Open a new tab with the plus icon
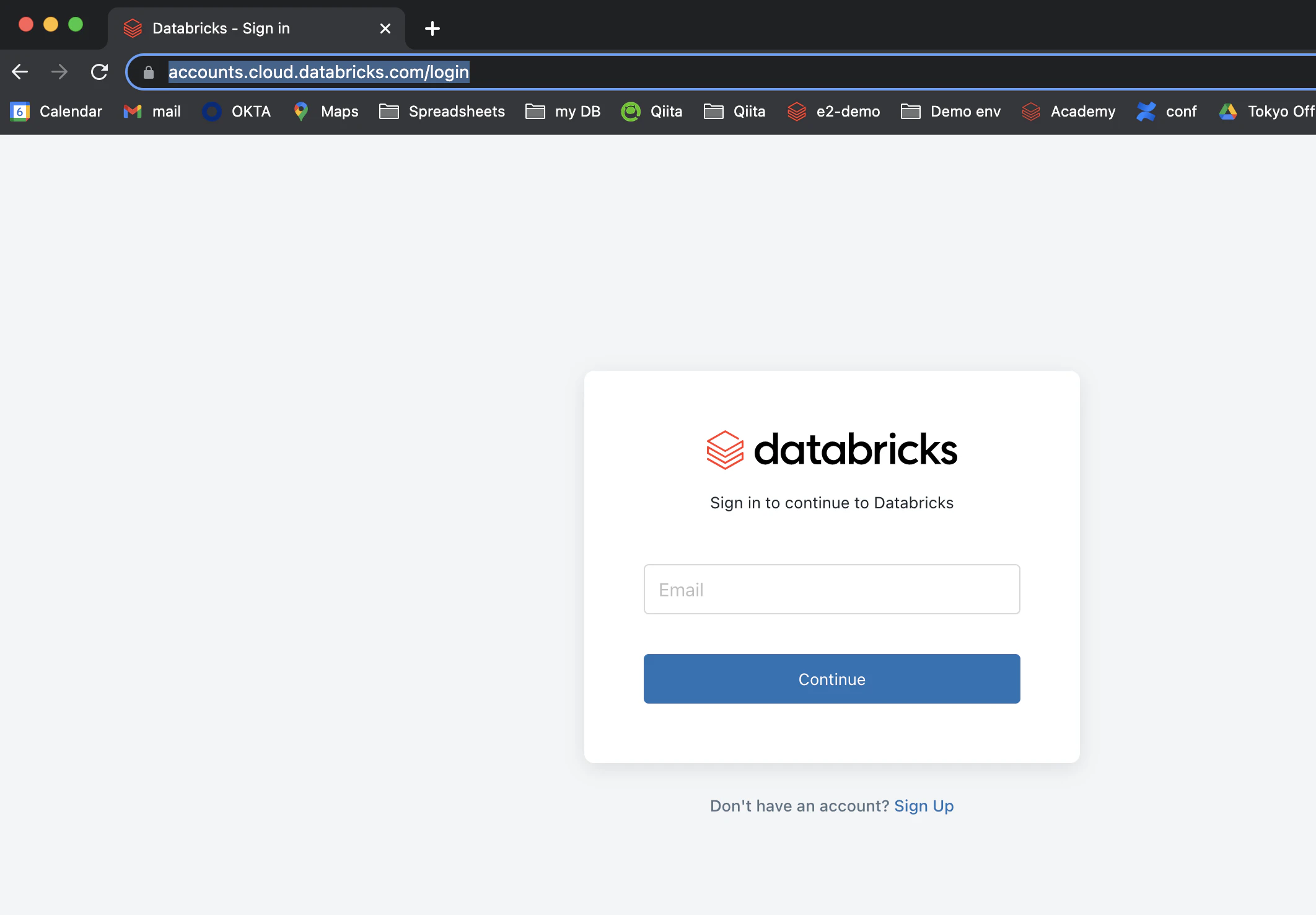 coord(432,29)
